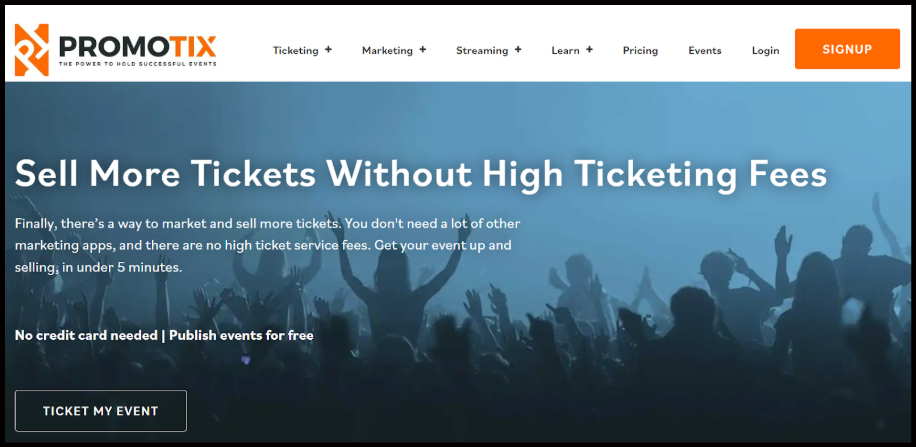
Task: Click the orange SIGNUP button
Action: [x=847, y=49]
